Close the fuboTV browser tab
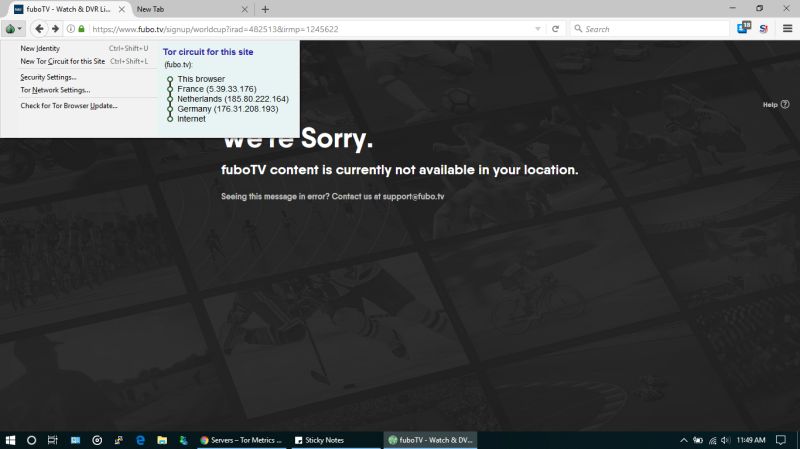This screenshot has width=800, height=449. [121, 9]
